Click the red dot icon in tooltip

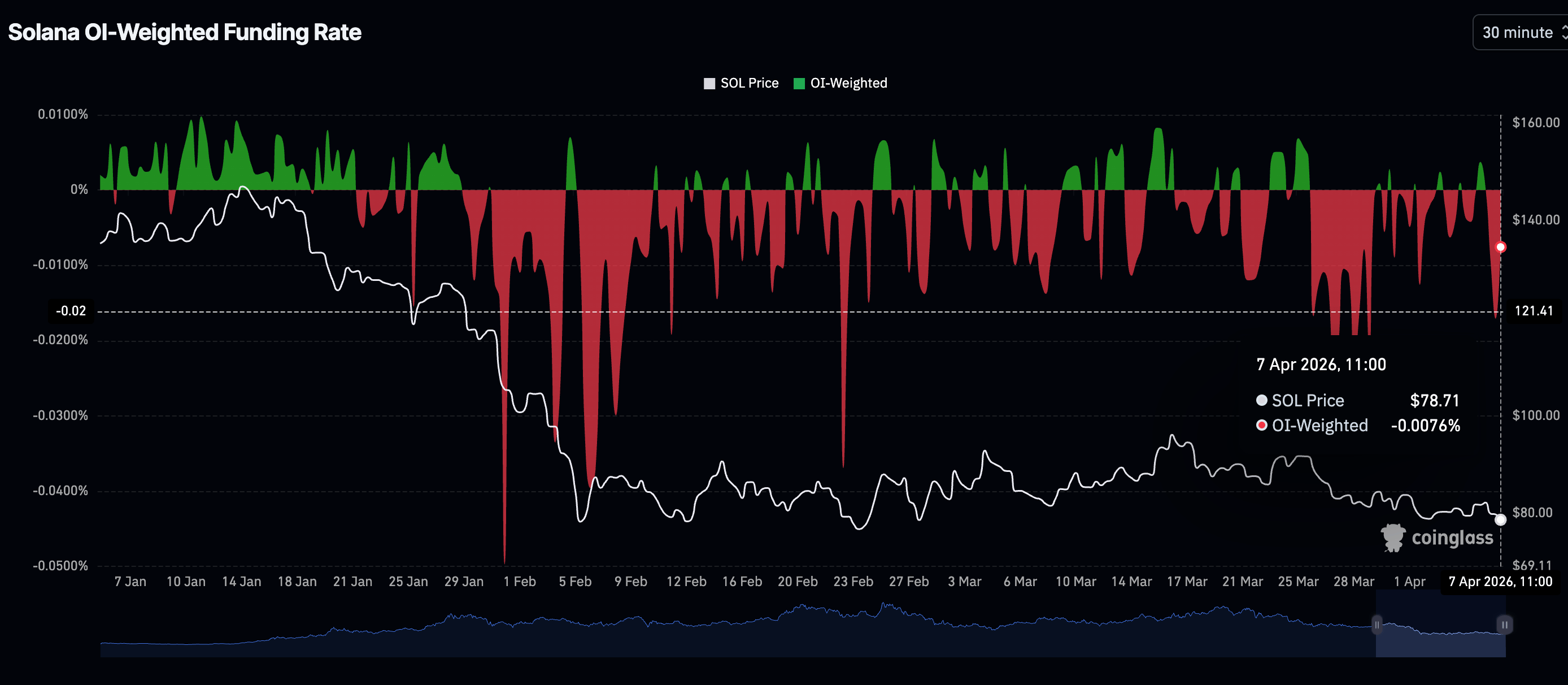1262,425
